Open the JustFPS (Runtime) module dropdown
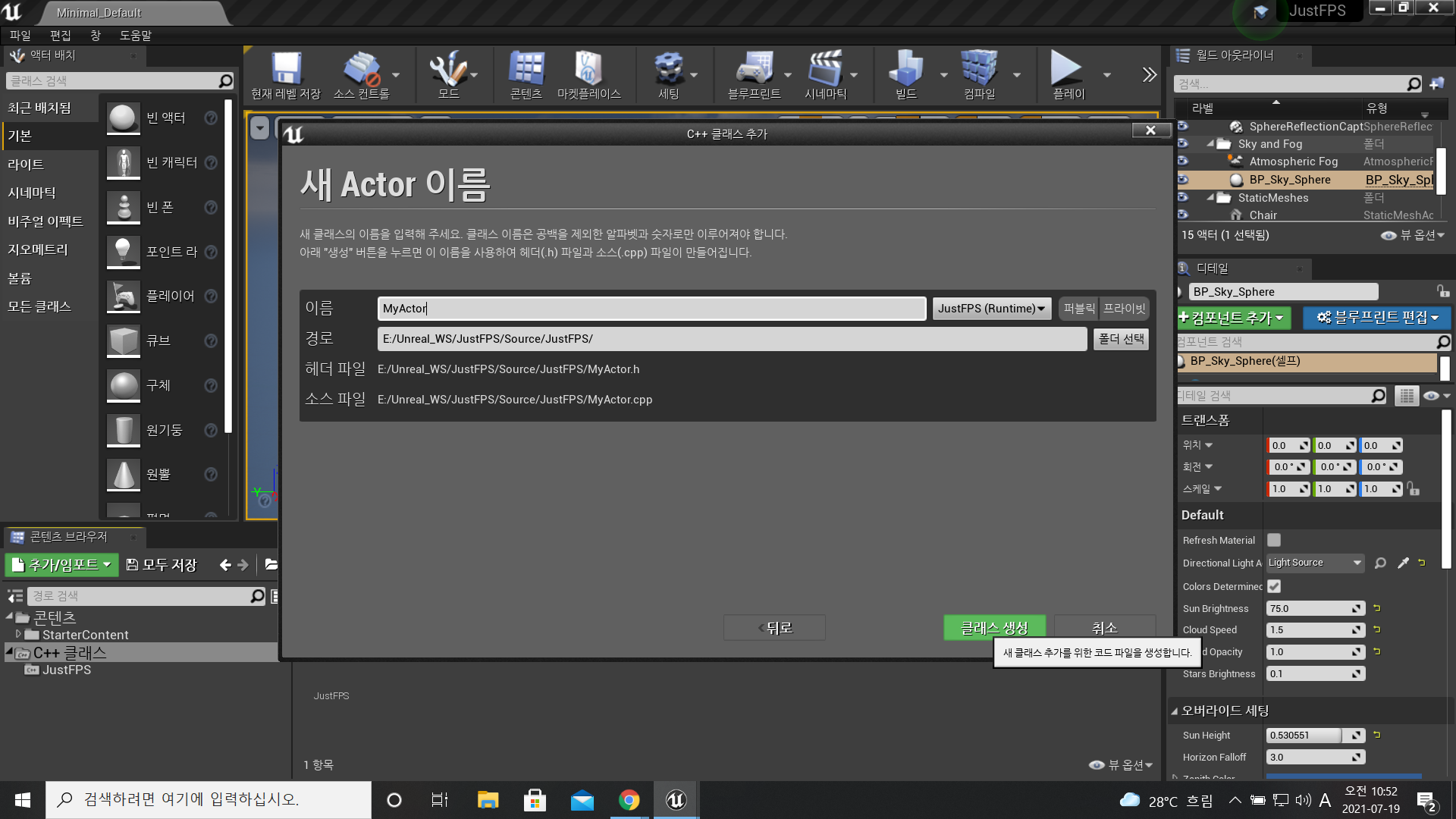Viewport: 1456px width, 819px height. (991, 309)
